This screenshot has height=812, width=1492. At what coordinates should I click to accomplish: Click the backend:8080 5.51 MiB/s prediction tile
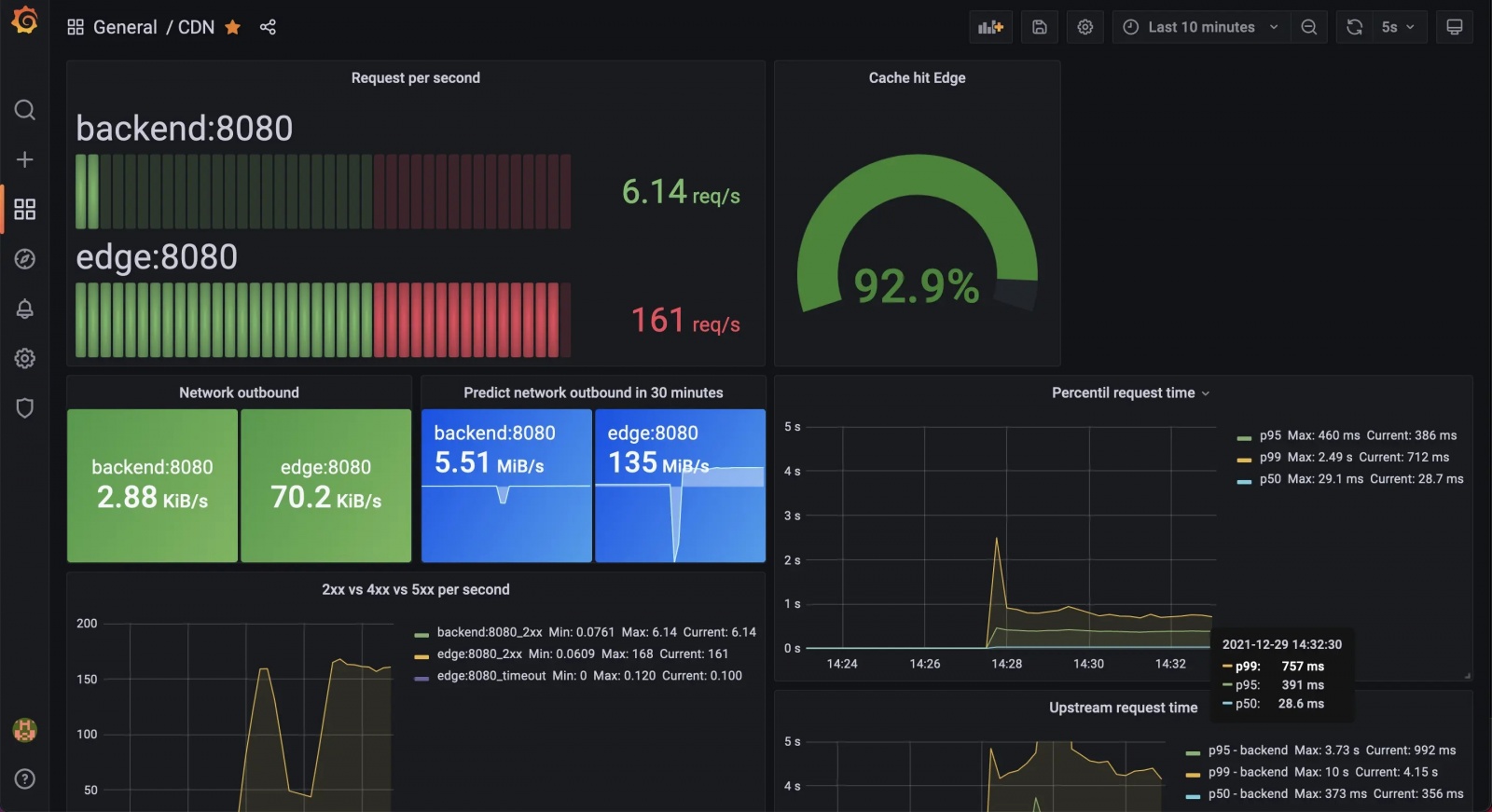(506, 486)
